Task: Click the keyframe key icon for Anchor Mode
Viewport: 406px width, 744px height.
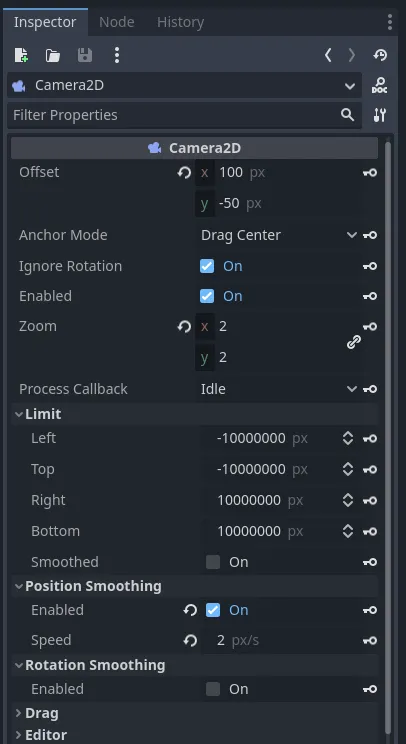Action: (370, 235)
